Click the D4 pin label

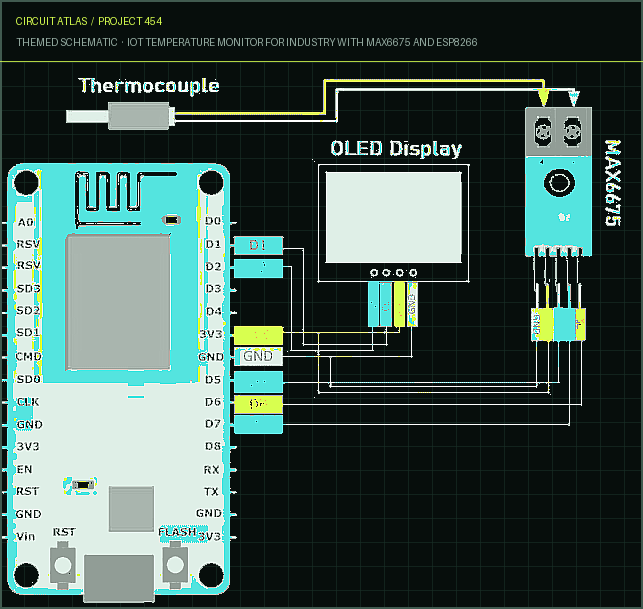213,312
